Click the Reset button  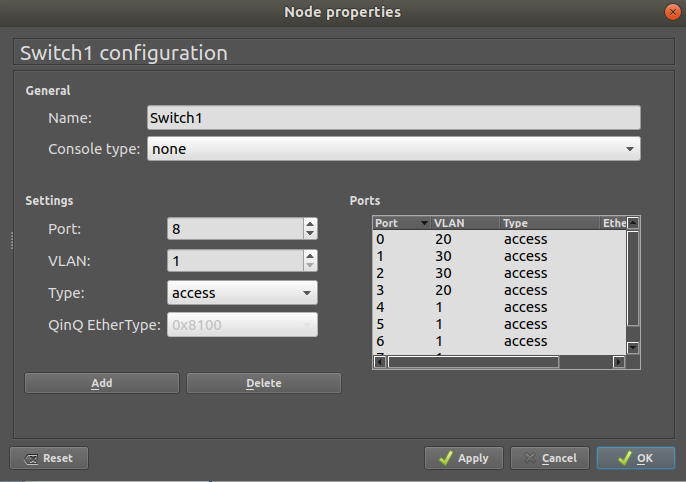[49, 458]
